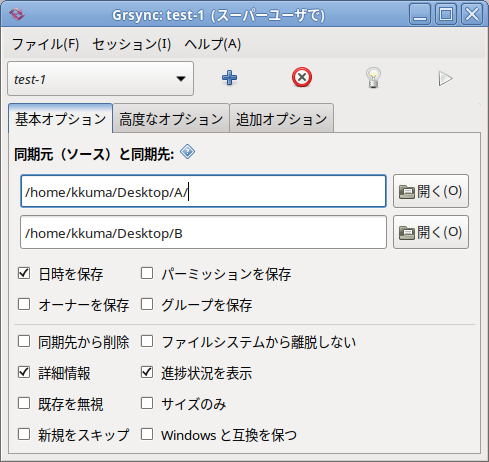Enable サイズのみ checkbox
489x462 pixels.
click(147, 403)
